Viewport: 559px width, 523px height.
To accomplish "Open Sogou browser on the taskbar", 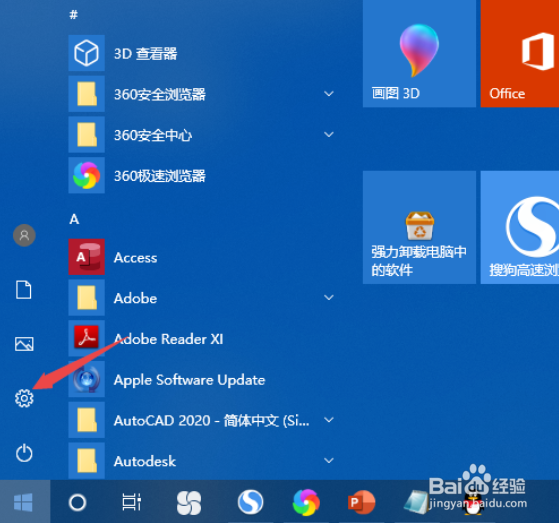I will point(251,502).
